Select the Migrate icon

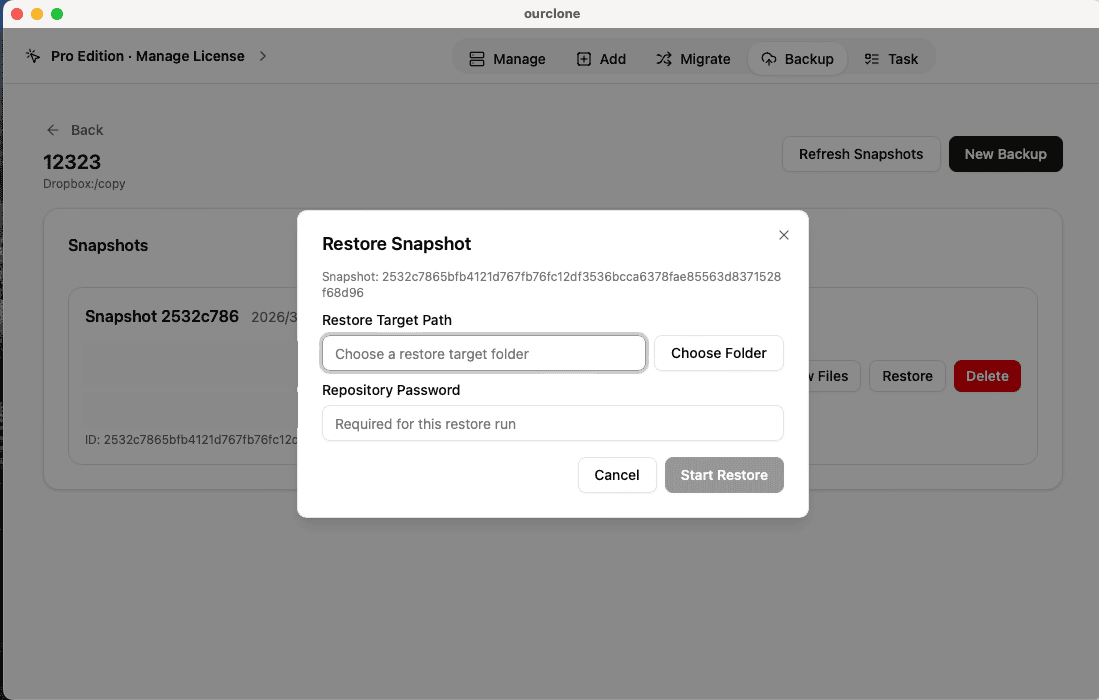pyautogui.click(x=665, y=58)
